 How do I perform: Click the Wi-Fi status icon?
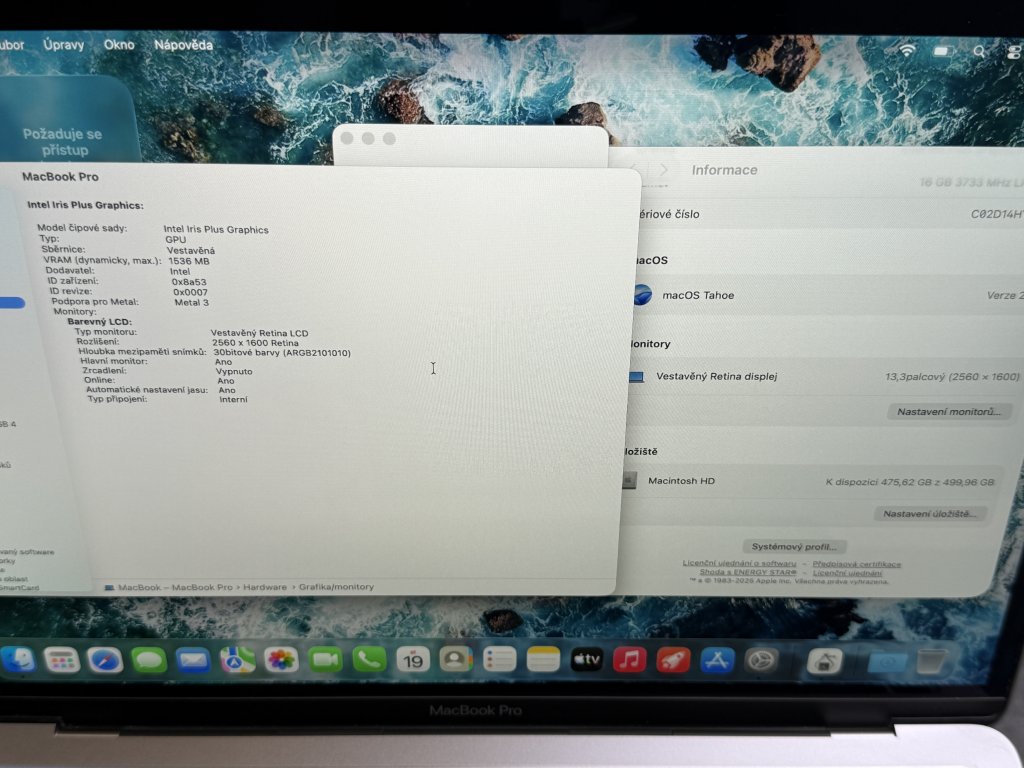907,50
